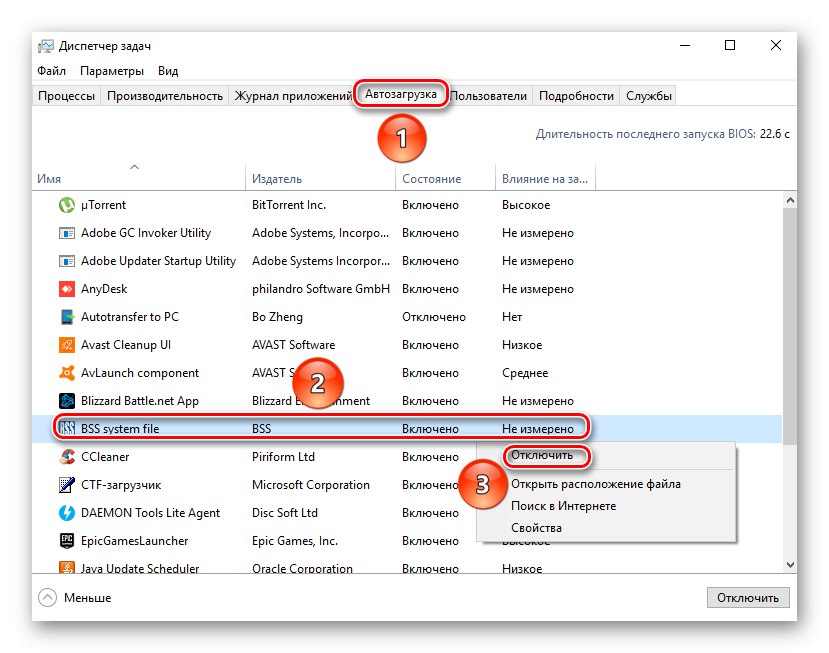The height and width of the screenshot is (653, 829).
Task: Click the BSS system file icon
Action: (67, 428)
